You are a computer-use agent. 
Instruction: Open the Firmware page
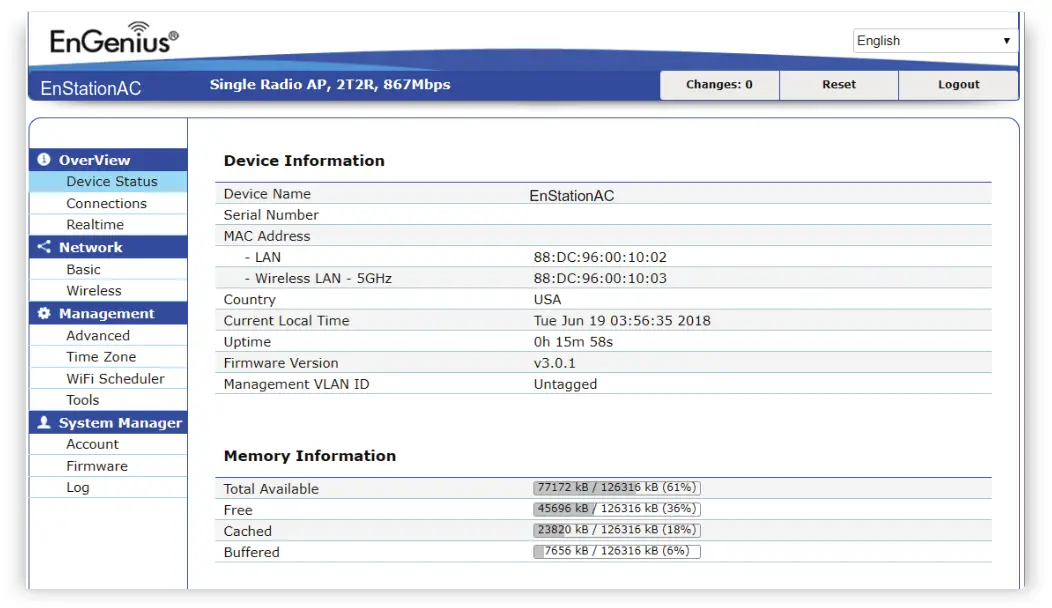click(x=97, y=466)
